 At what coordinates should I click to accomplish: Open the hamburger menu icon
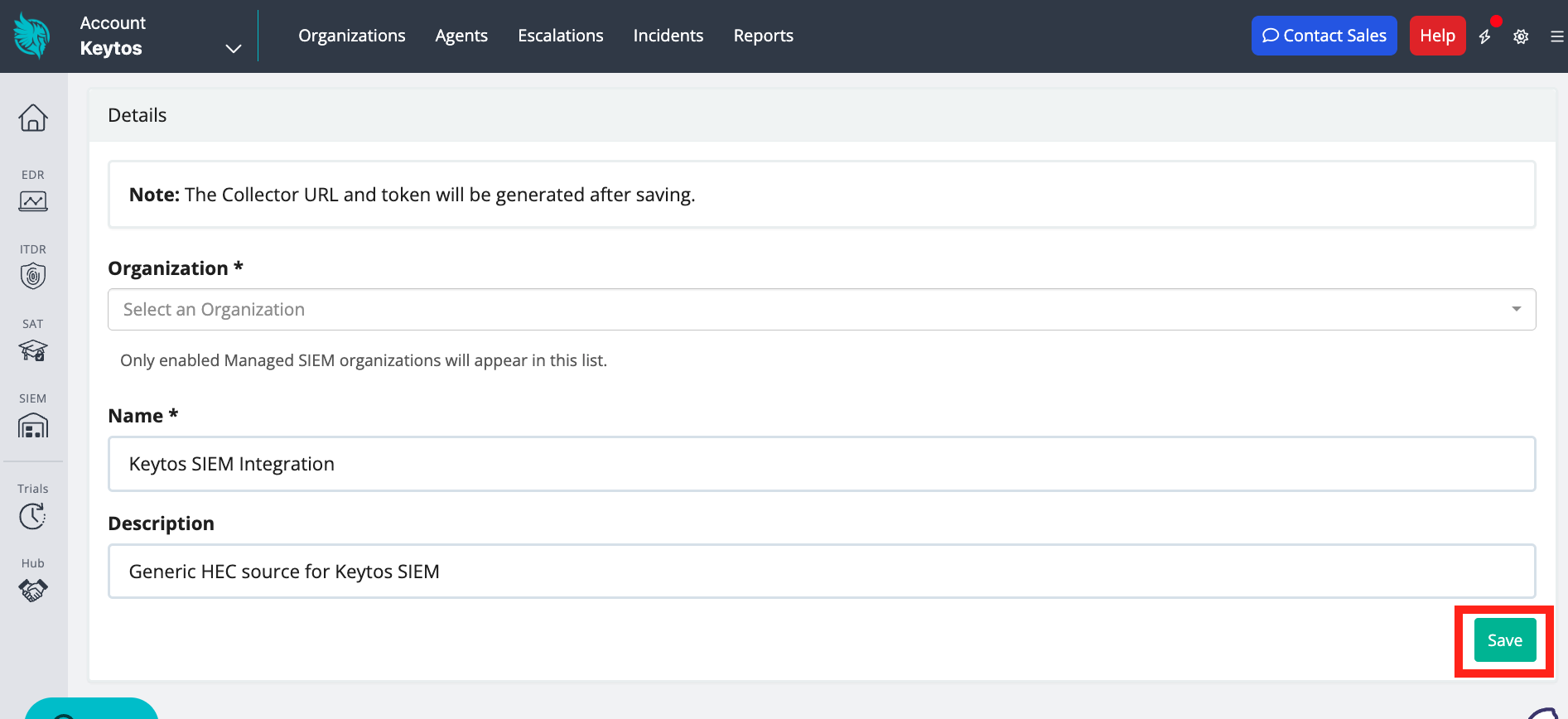coord(1556,36)
